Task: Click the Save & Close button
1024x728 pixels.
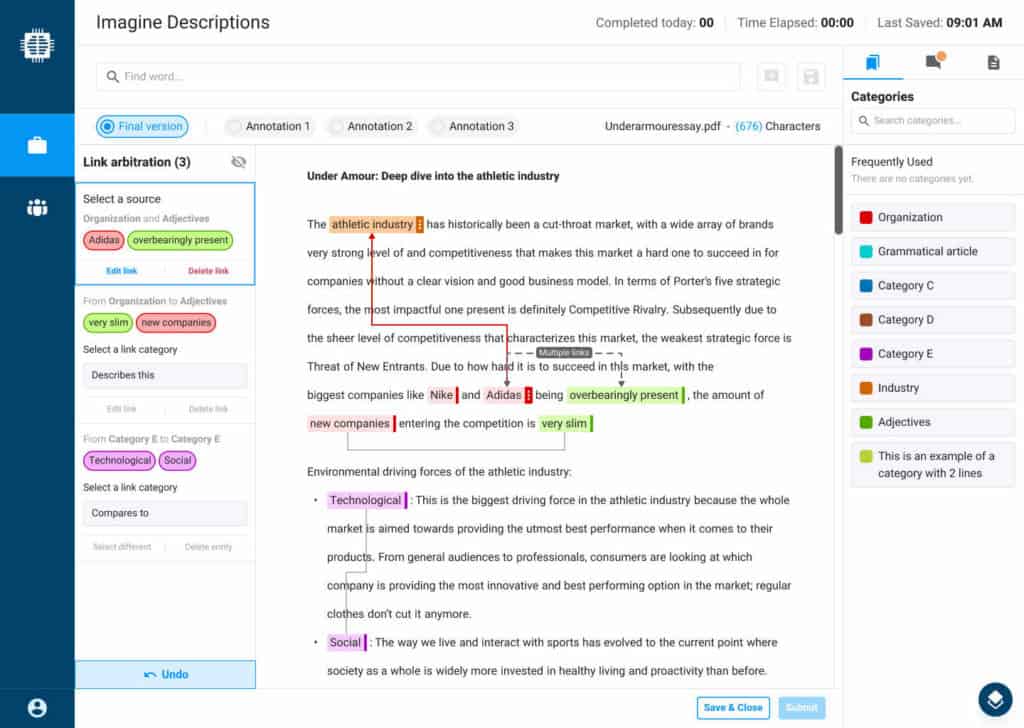Action: click(x=733, y=707)
